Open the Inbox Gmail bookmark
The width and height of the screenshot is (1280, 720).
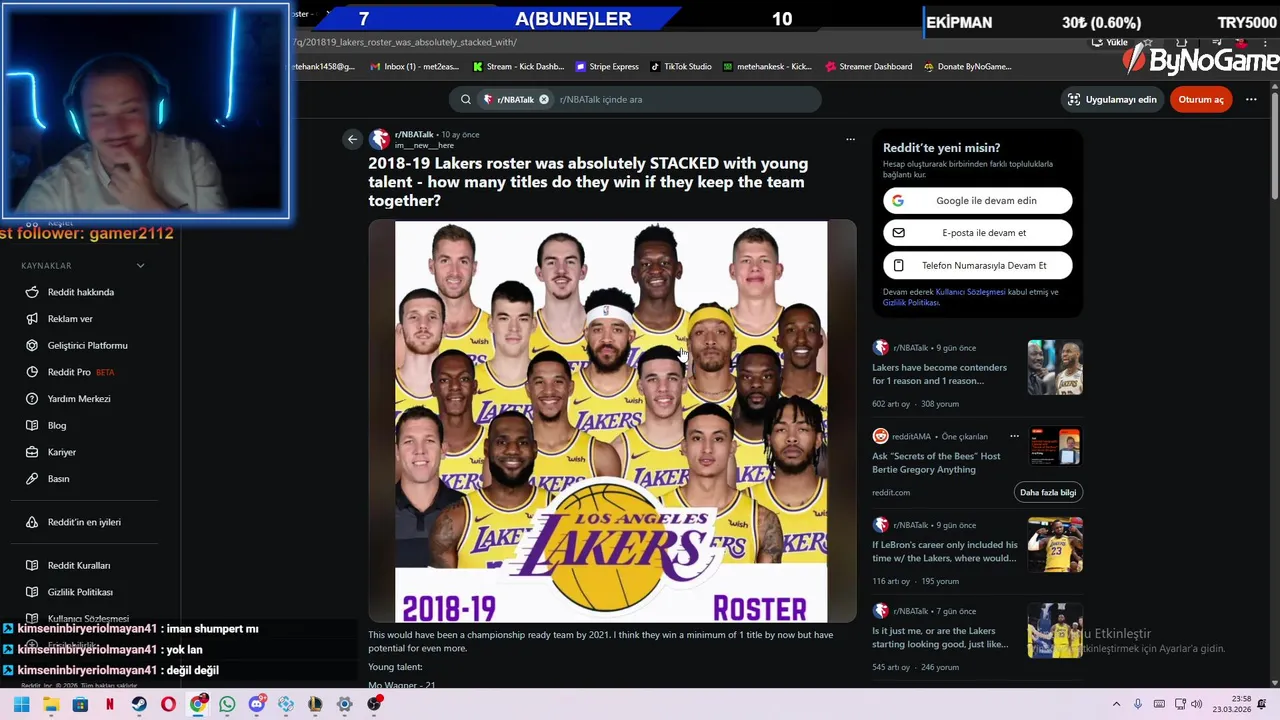[x=414, y=66]
